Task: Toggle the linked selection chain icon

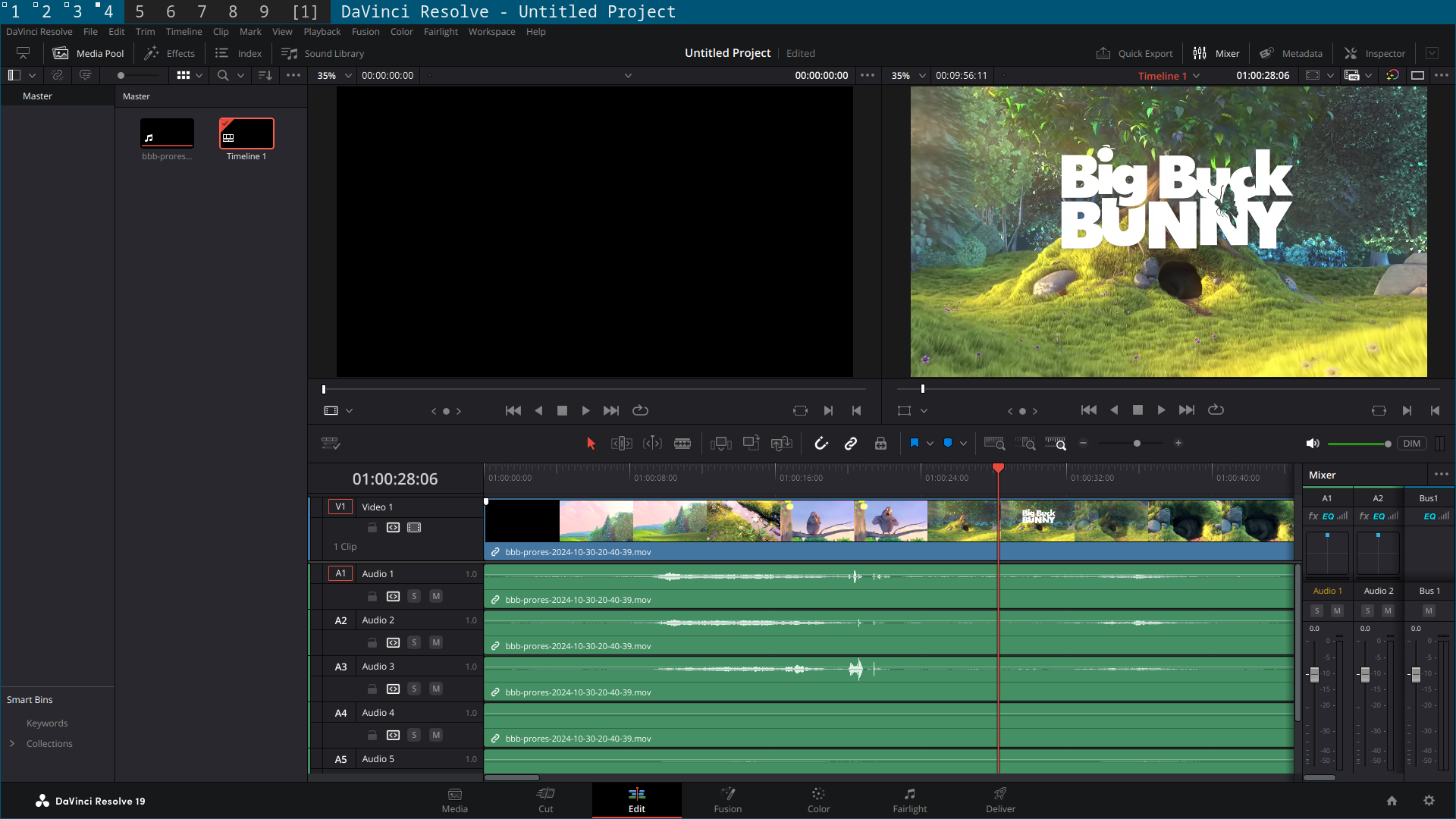Action: (x=850, y=444)
